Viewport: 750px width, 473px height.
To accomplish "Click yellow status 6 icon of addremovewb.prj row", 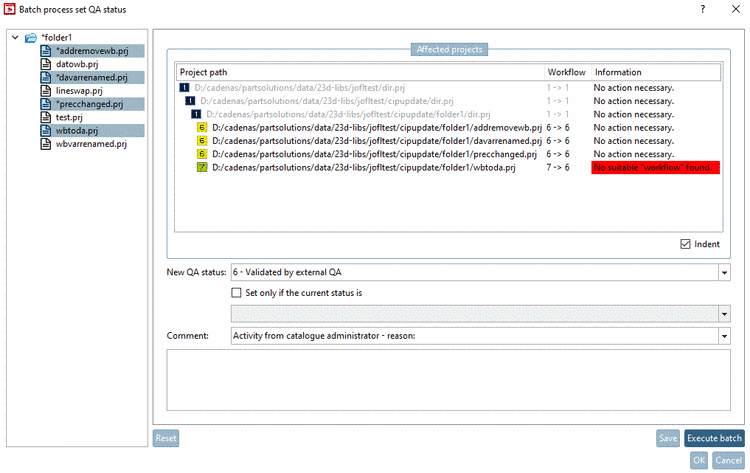I will click(202, 128).
